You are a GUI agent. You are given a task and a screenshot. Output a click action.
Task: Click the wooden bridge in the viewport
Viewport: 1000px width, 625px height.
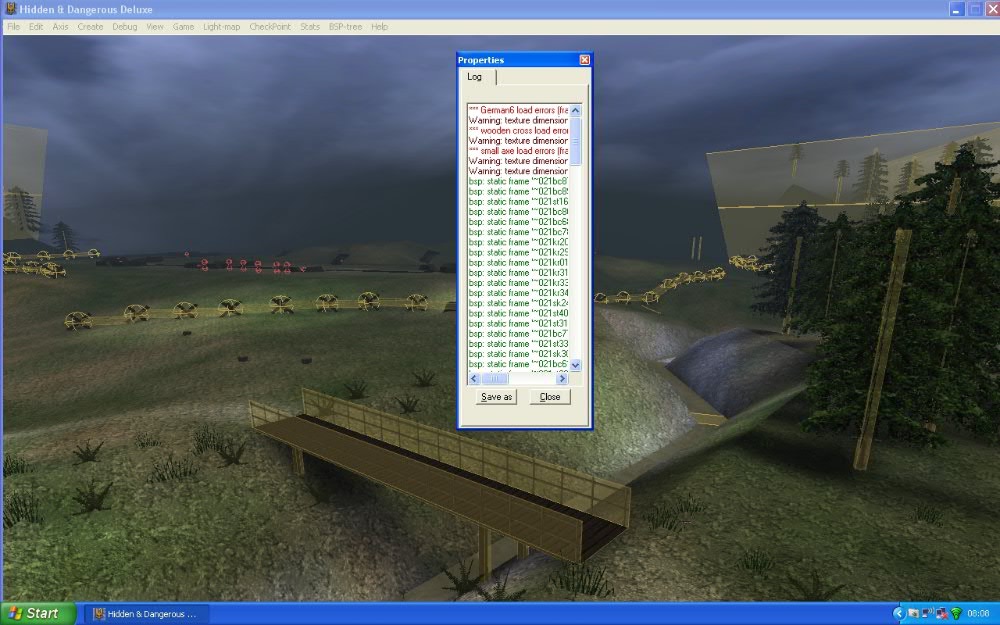pyautogui.click(x=440, y=478)
